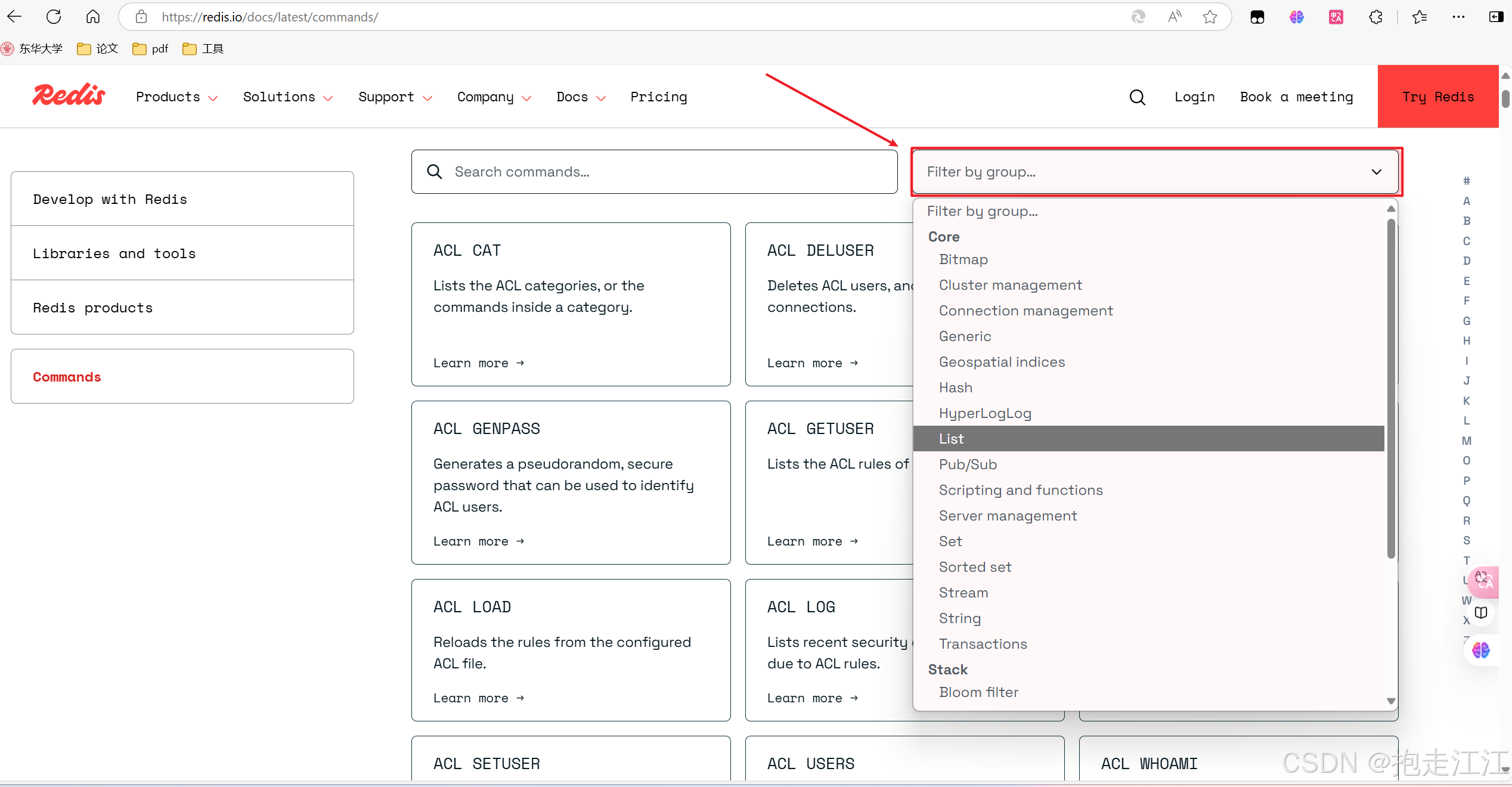The width and height of the screenshot is (1512, 787).
Task: Open the browser extensions puzzle icon
Action: [1375, 17]
